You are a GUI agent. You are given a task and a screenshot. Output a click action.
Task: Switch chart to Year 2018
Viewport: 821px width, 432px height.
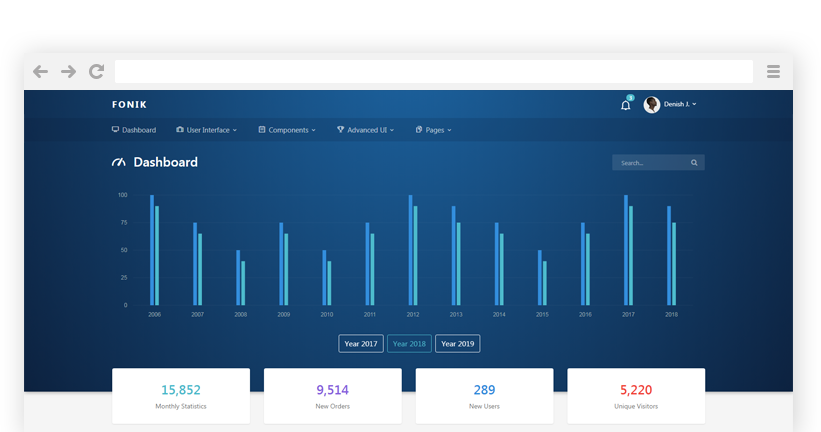[x=409, y=343]
